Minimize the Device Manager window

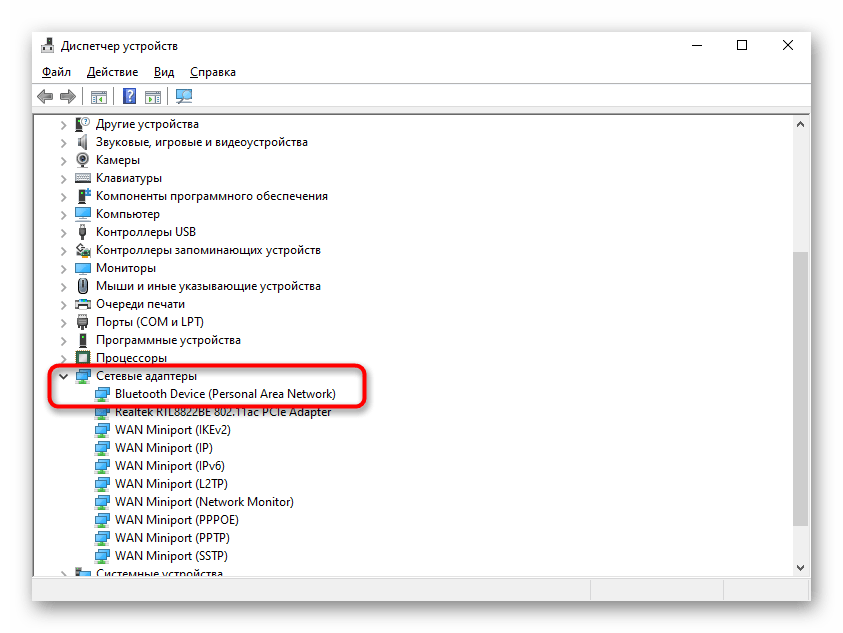click(697, 46)
